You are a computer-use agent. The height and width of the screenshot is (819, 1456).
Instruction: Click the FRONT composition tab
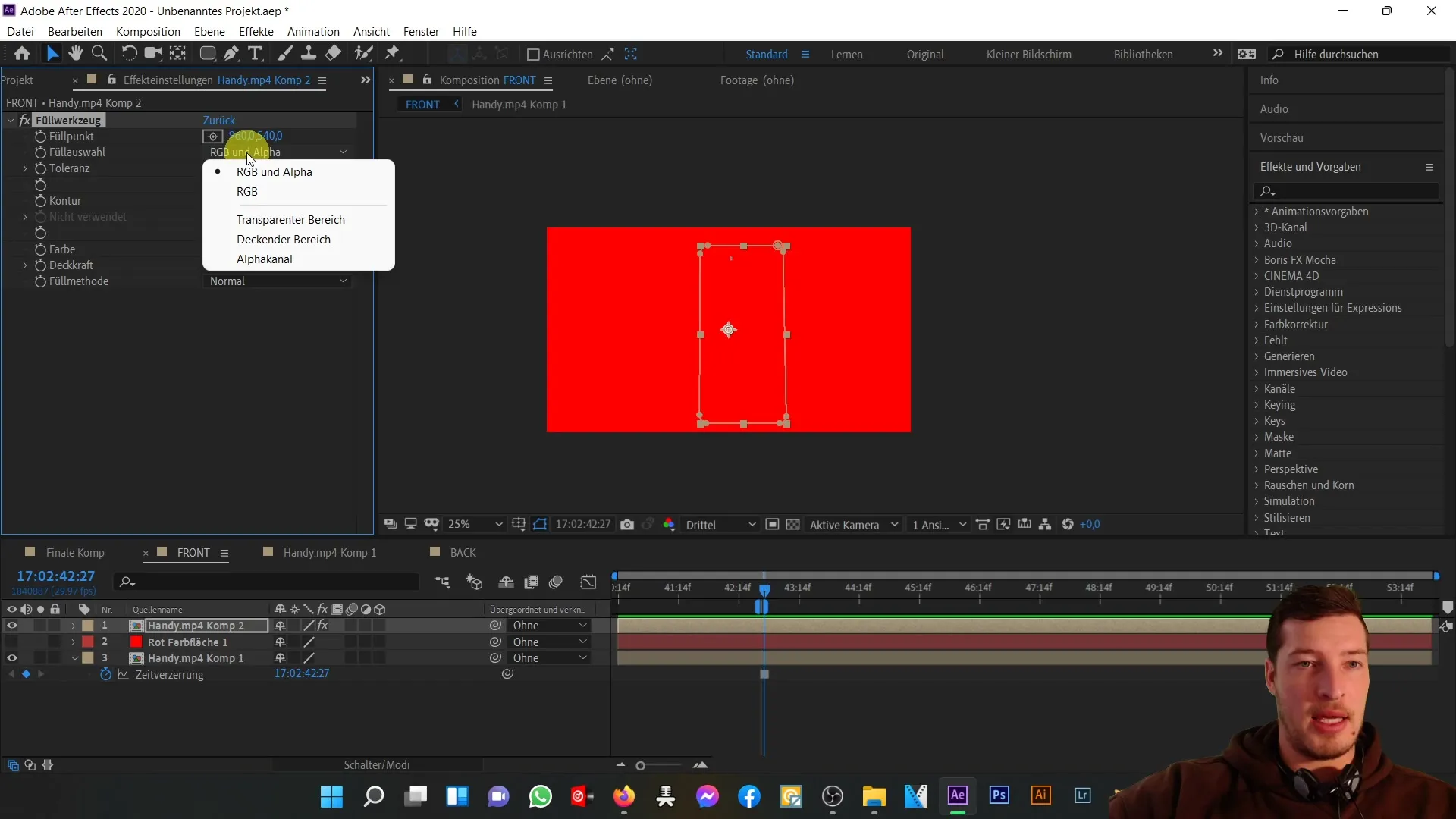(x=192, y=552)
